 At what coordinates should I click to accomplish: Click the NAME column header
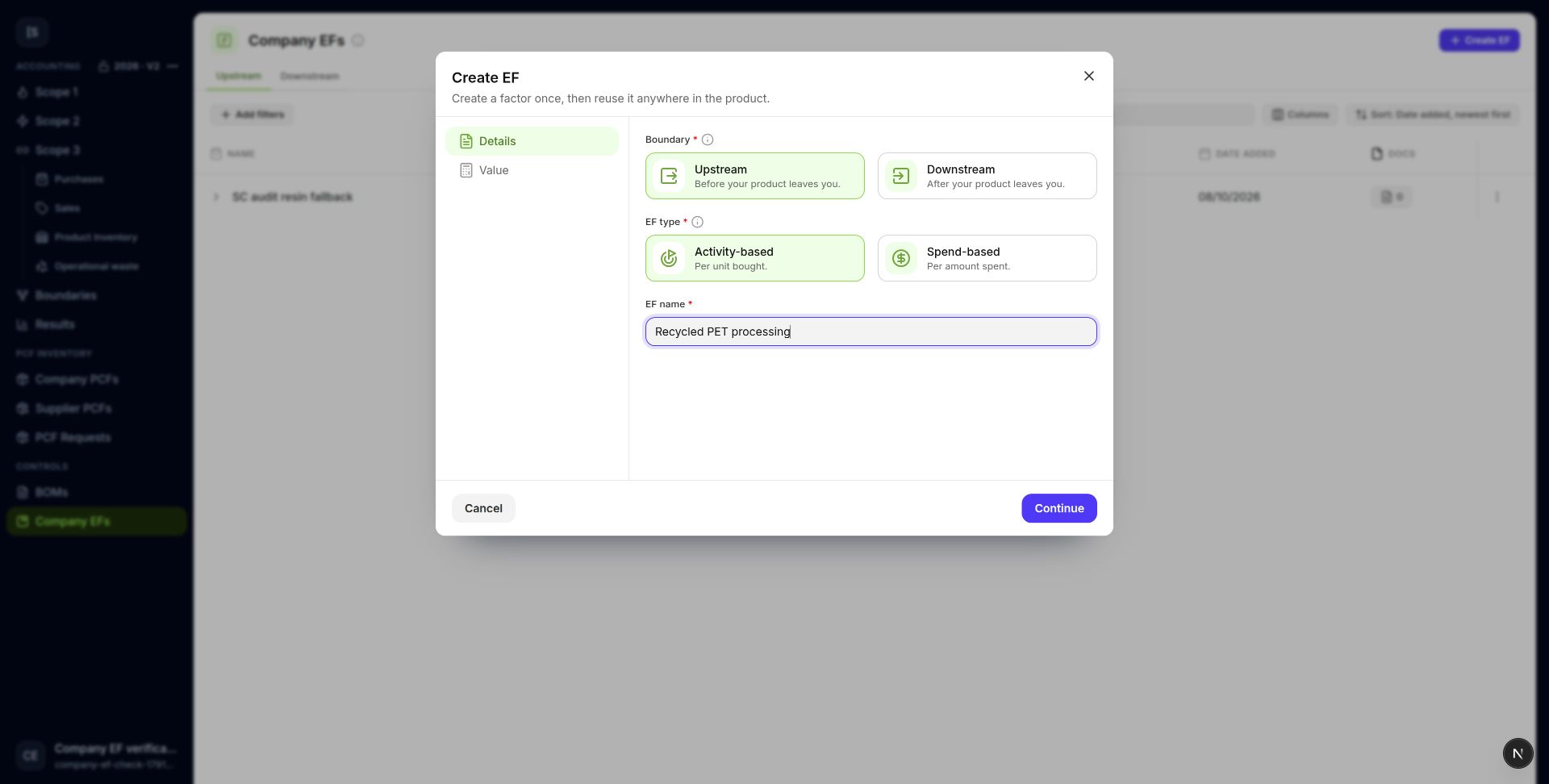coord(232,153)
